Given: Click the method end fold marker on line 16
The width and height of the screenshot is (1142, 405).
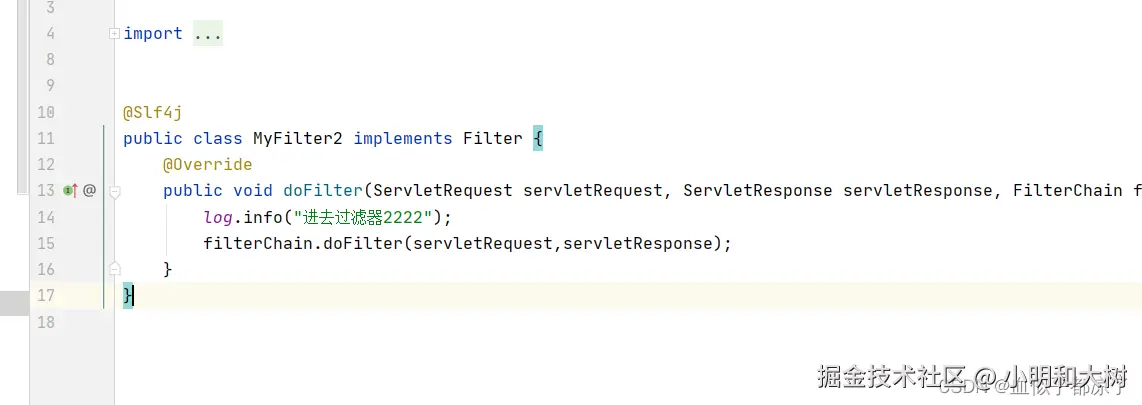Looking at the screenshot, I should tap(114, 270).
